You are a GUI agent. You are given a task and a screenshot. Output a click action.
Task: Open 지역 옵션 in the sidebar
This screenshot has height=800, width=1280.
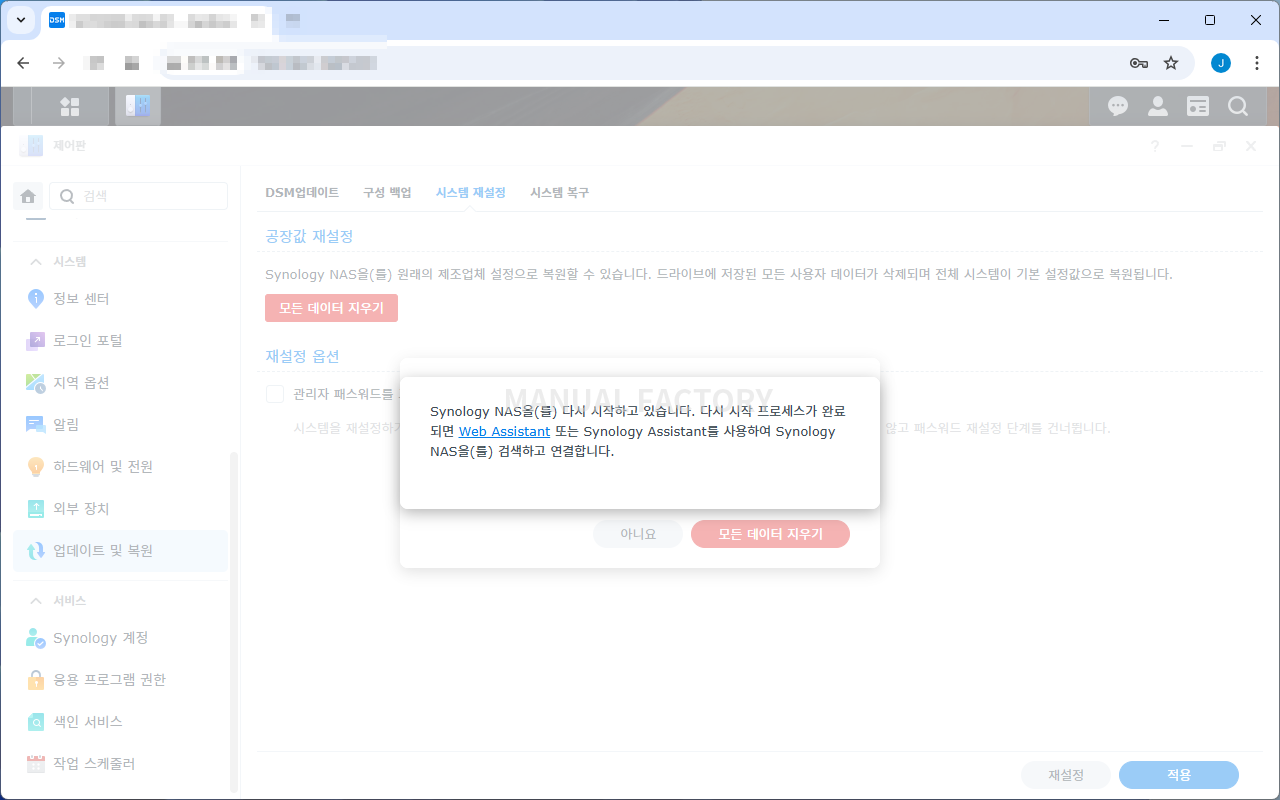click(120, 382)
